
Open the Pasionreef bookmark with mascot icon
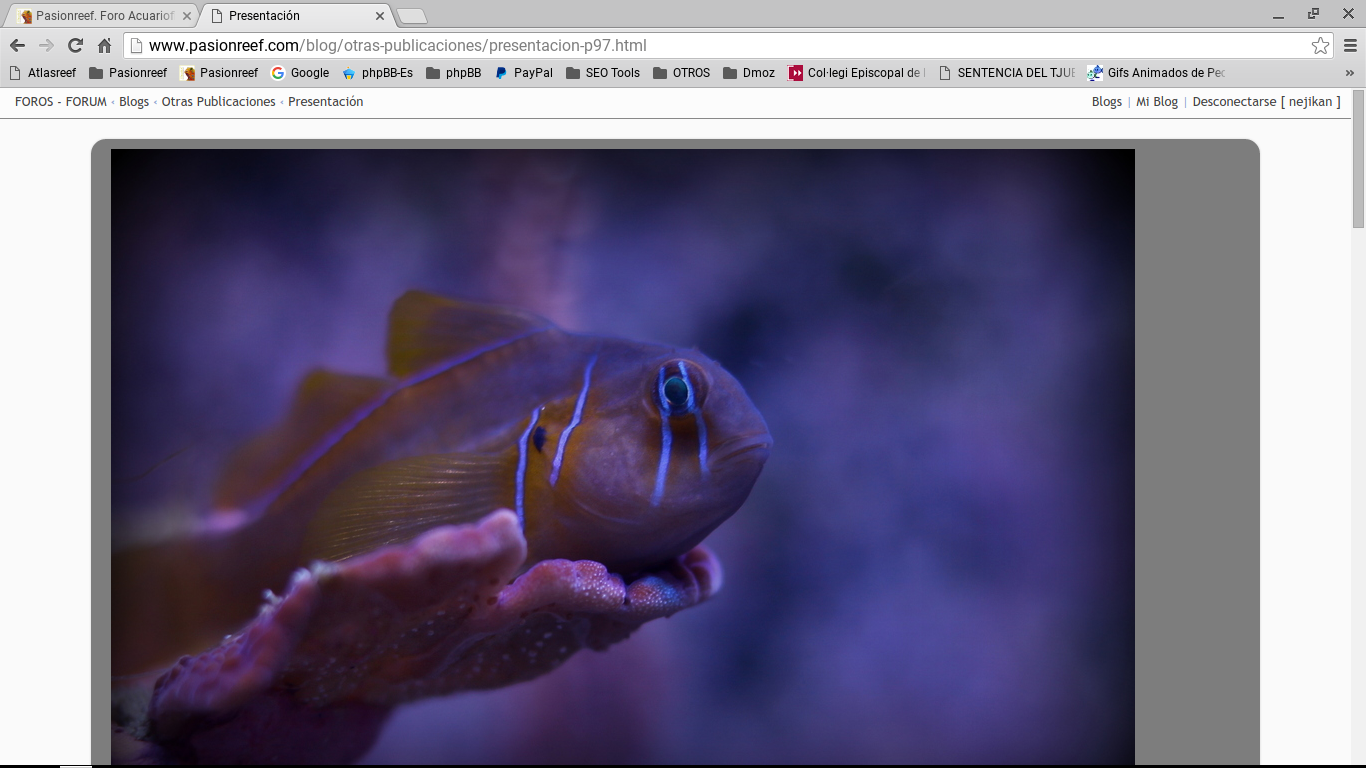219,73
